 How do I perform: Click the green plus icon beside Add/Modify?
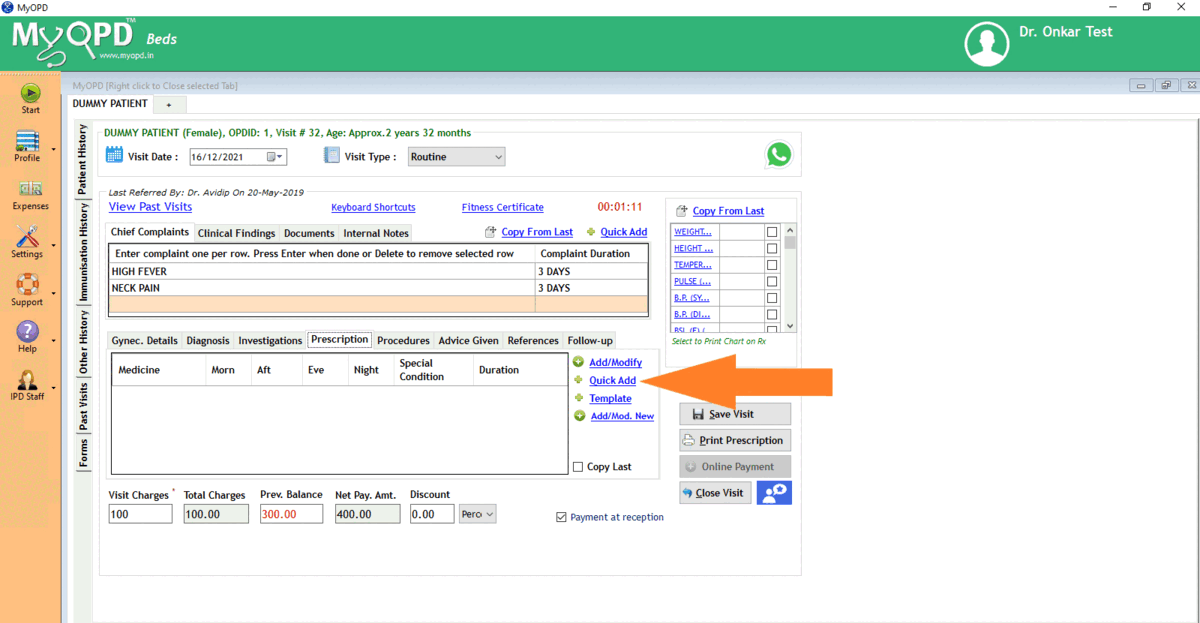click(x=578, y=362)
